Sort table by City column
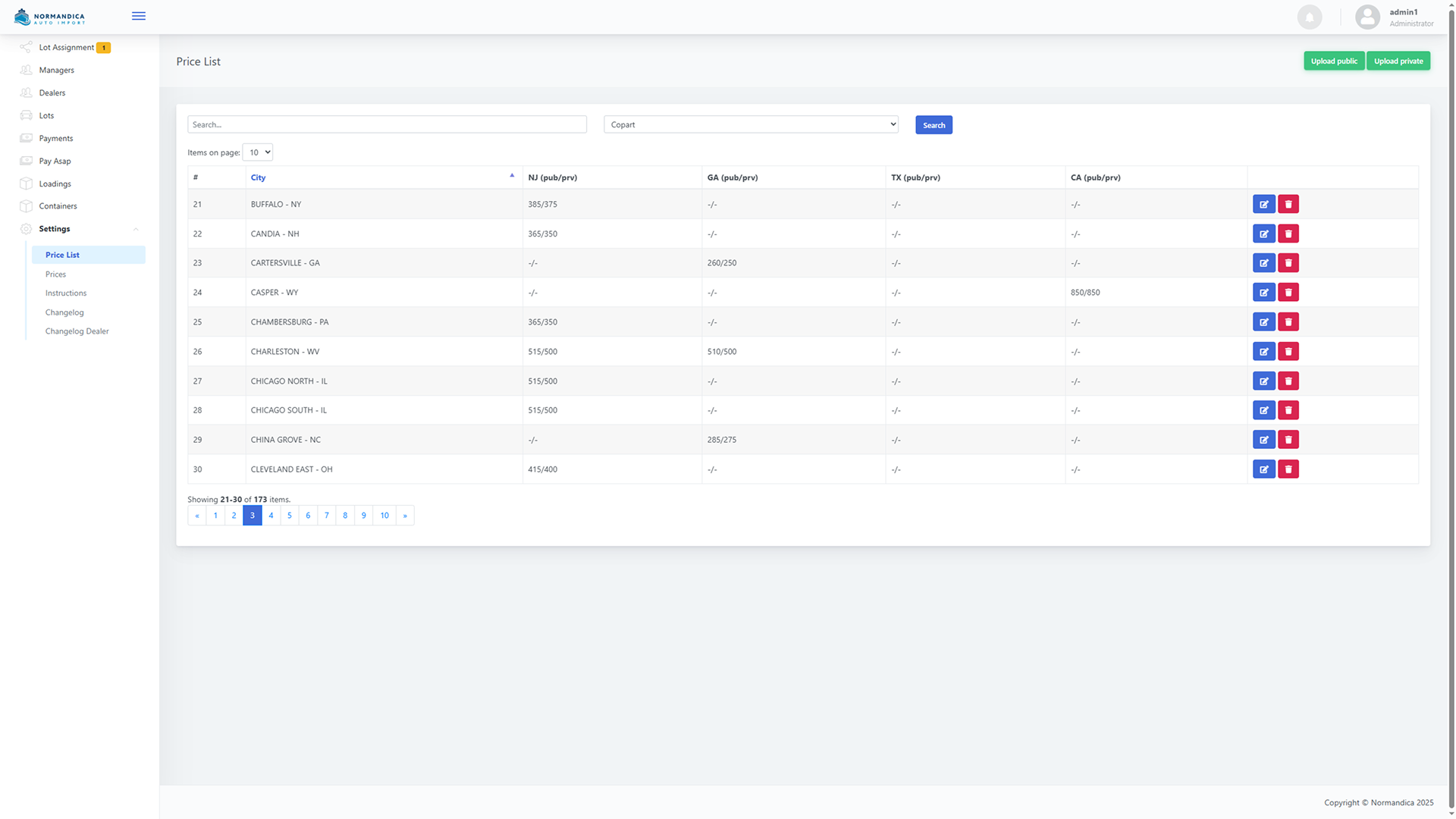This screenshot has width=1456, height=819. pyautogui.click(x=259, y=177)
